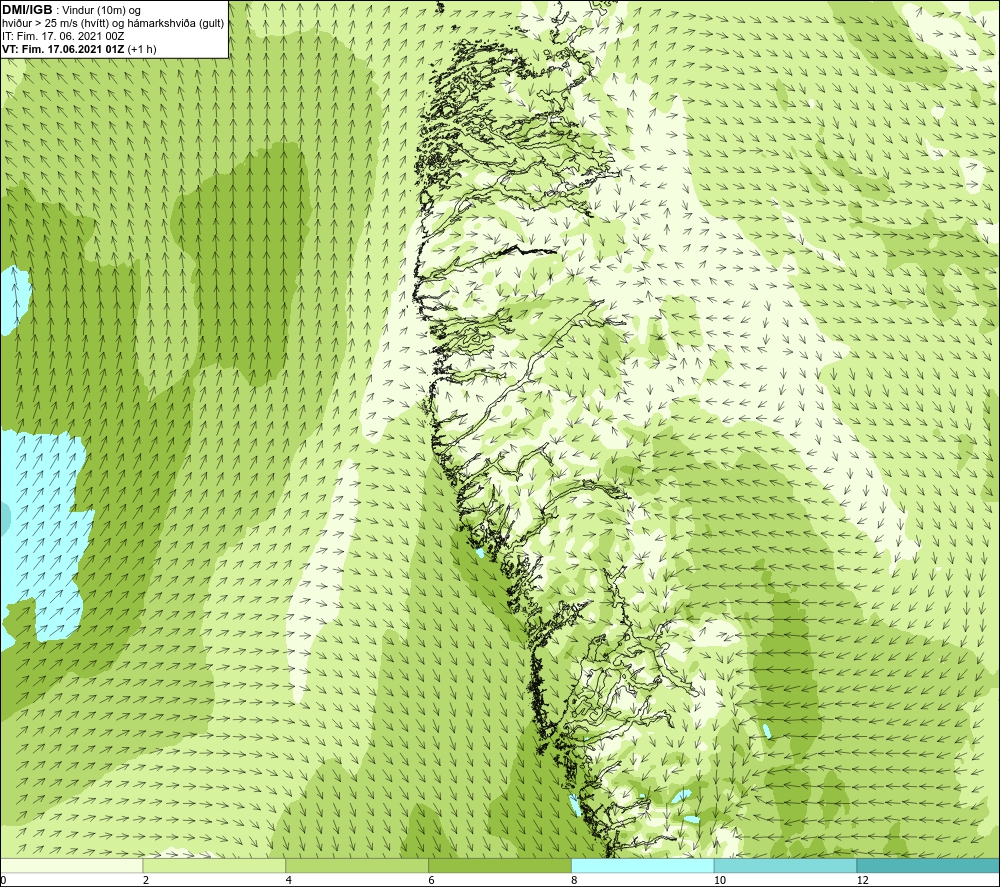
Task: Click the 'IT: Fim. 17. 06. 2021 00Z' line
Action: click(x=63, y=36)
